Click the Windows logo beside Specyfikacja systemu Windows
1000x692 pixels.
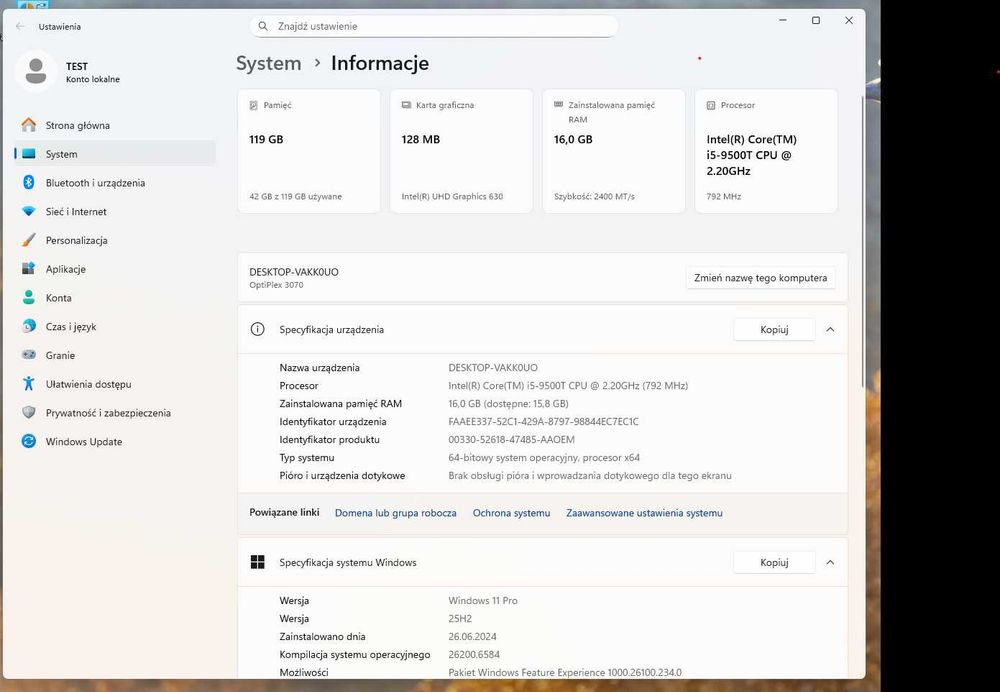[258, 562]
